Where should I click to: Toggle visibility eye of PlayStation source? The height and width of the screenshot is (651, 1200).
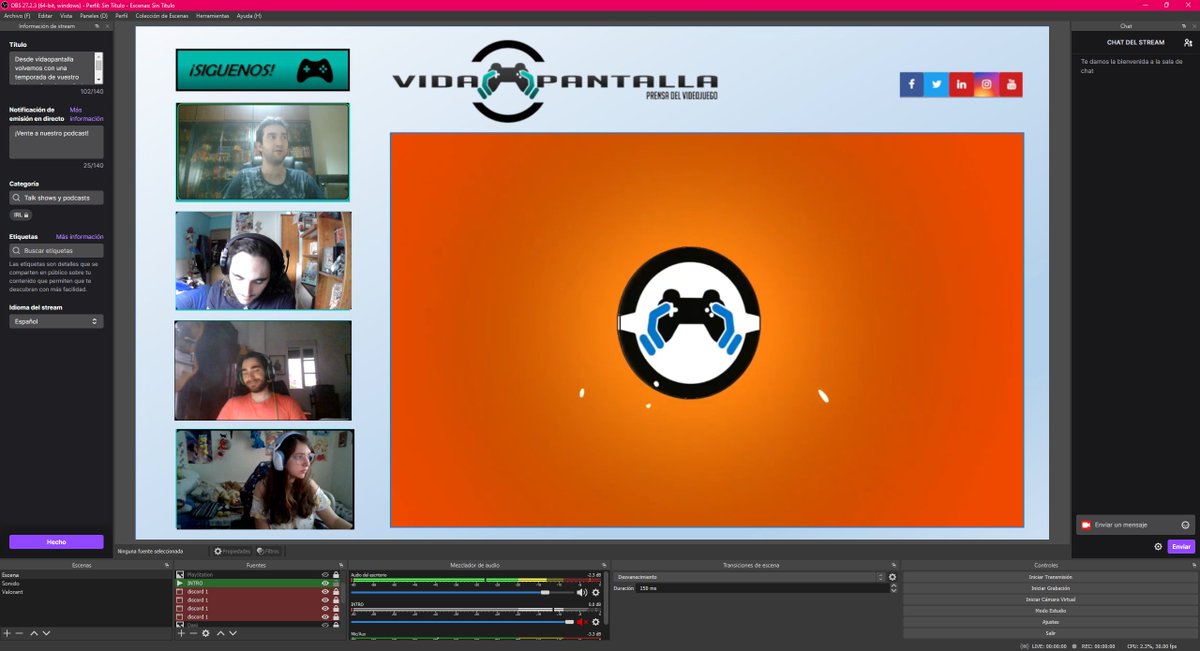click(325, 575)
